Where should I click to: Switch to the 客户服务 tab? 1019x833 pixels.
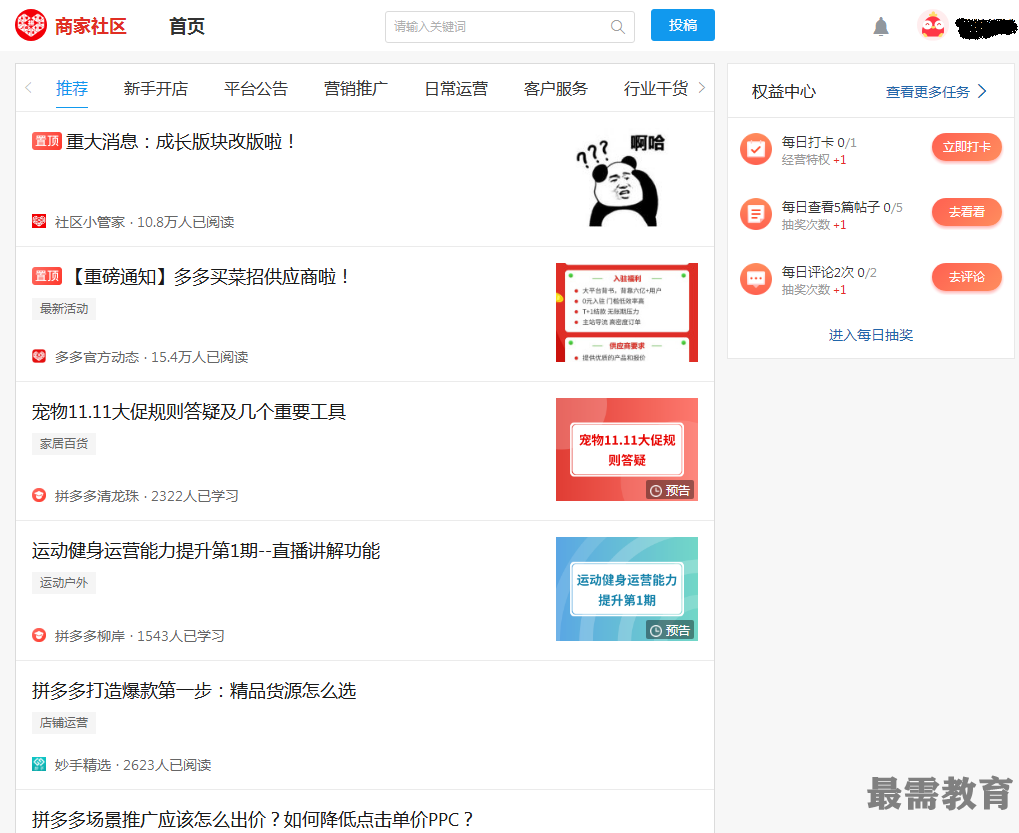click(556, 88)
